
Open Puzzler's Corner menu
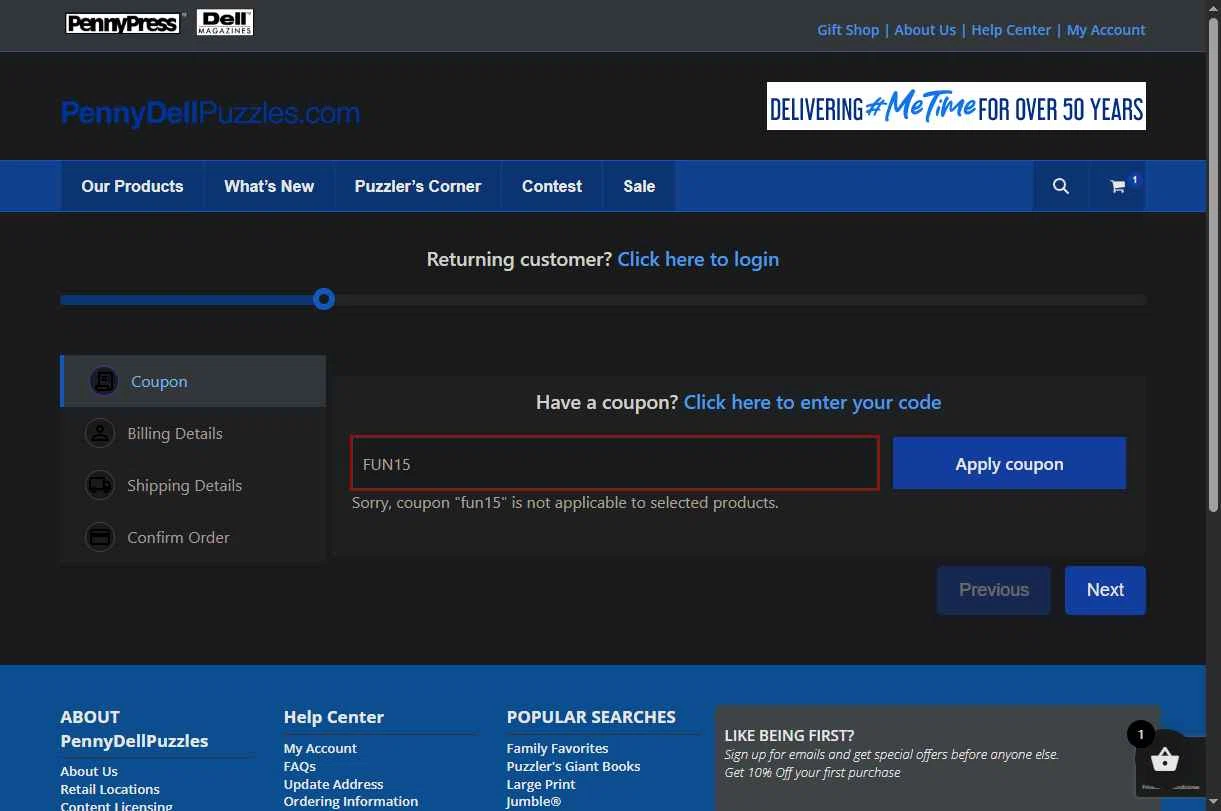(x=418, y=186)
